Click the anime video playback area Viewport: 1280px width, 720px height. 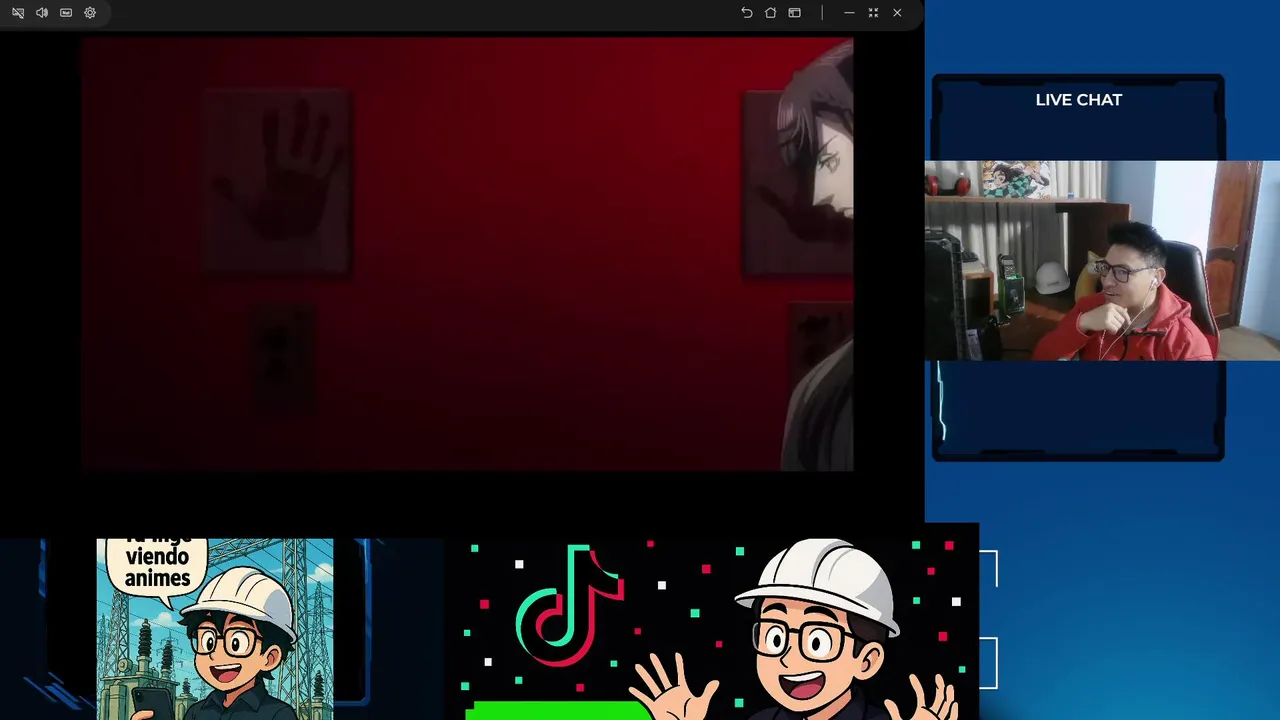pyautogui.click(x=468, y=254)
